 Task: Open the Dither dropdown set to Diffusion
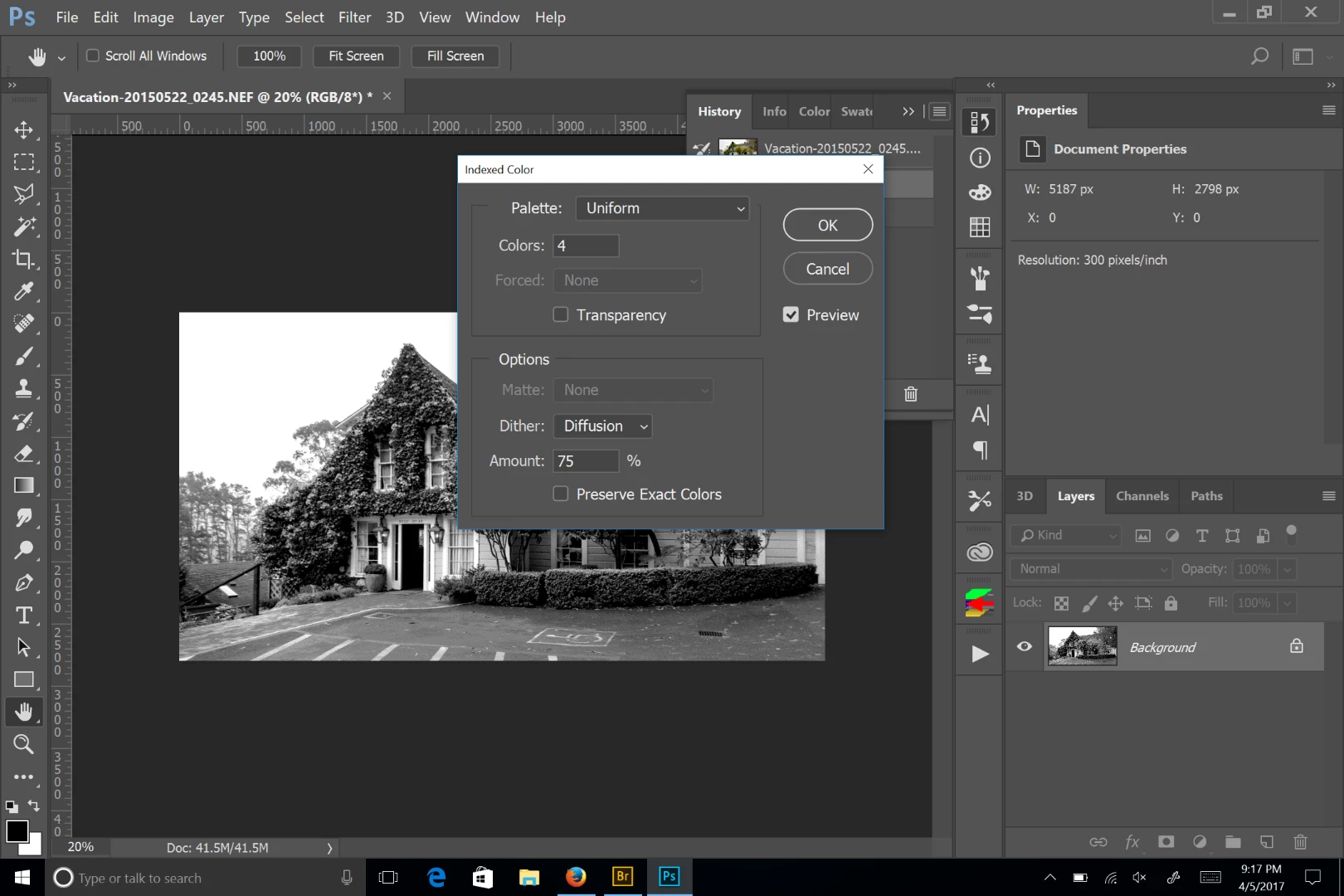[603, 426]
